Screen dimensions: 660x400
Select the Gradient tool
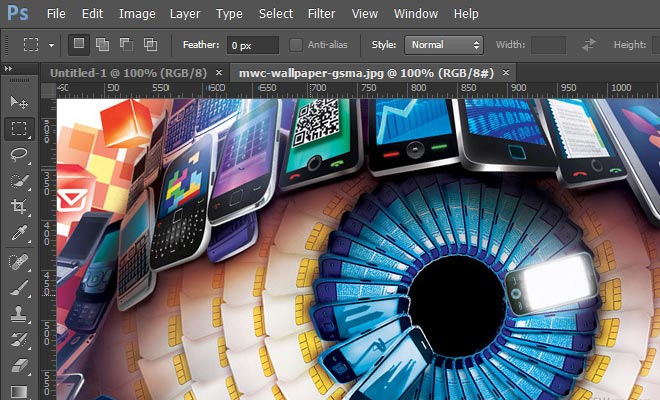(x=19, y=392)
